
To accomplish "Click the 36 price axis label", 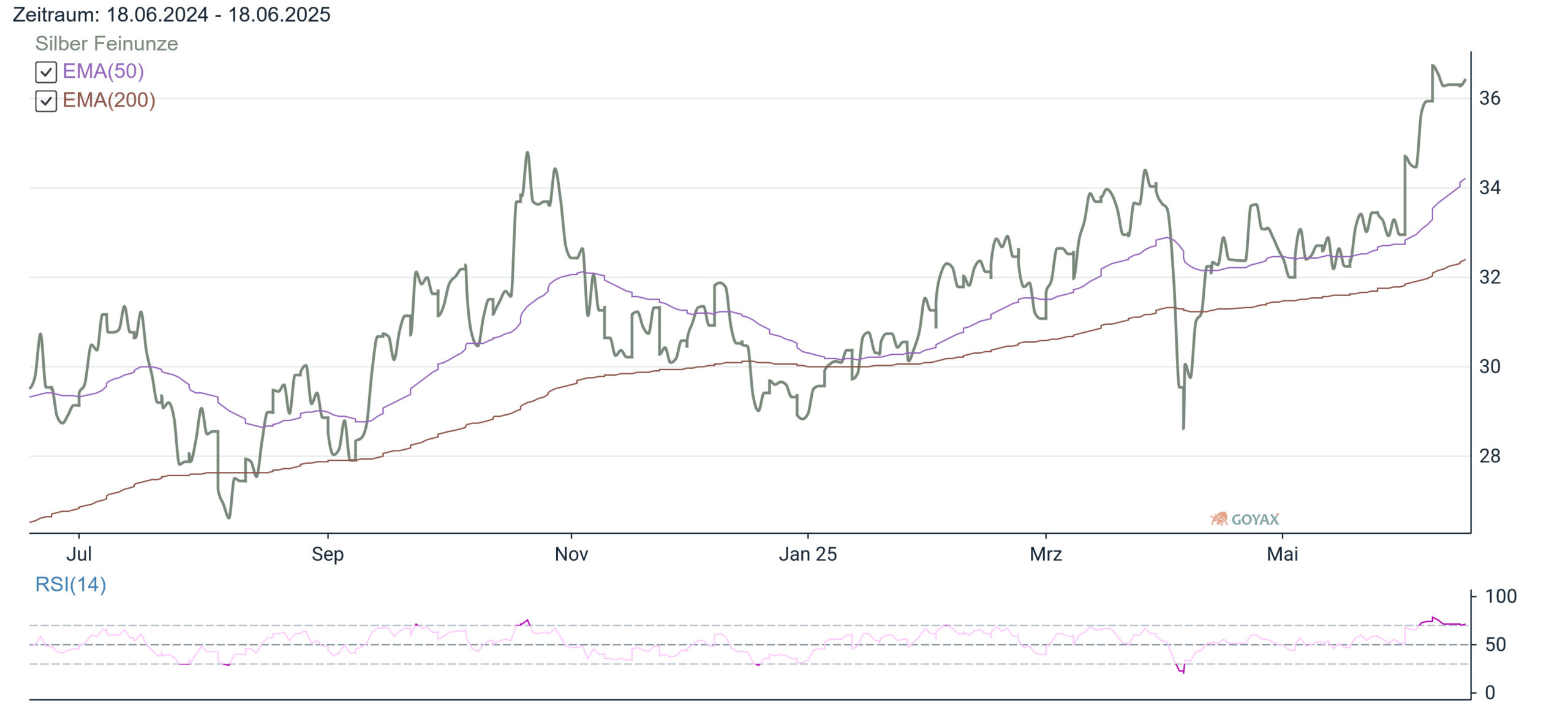I will [x=1490, y=98].
